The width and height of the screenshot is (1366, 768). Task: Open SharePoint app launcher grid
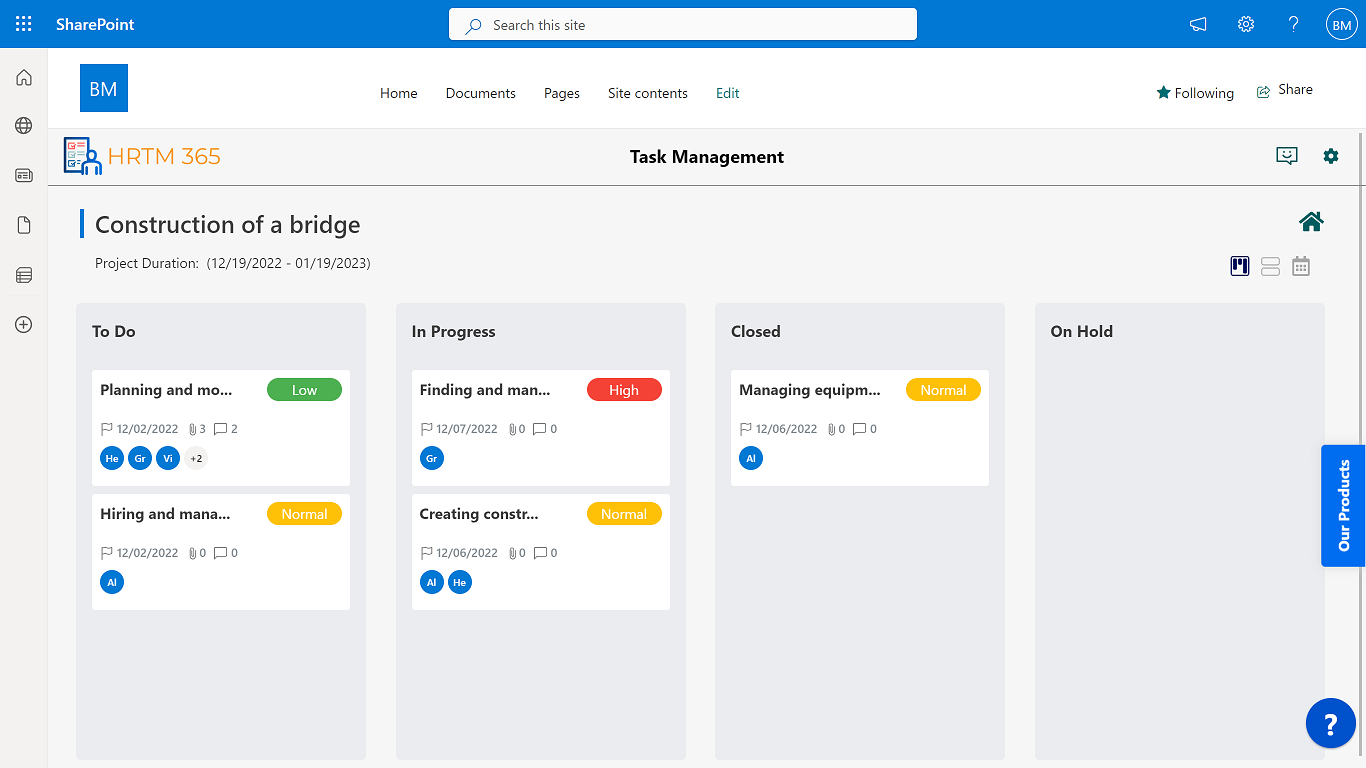(x=24, y=24)
